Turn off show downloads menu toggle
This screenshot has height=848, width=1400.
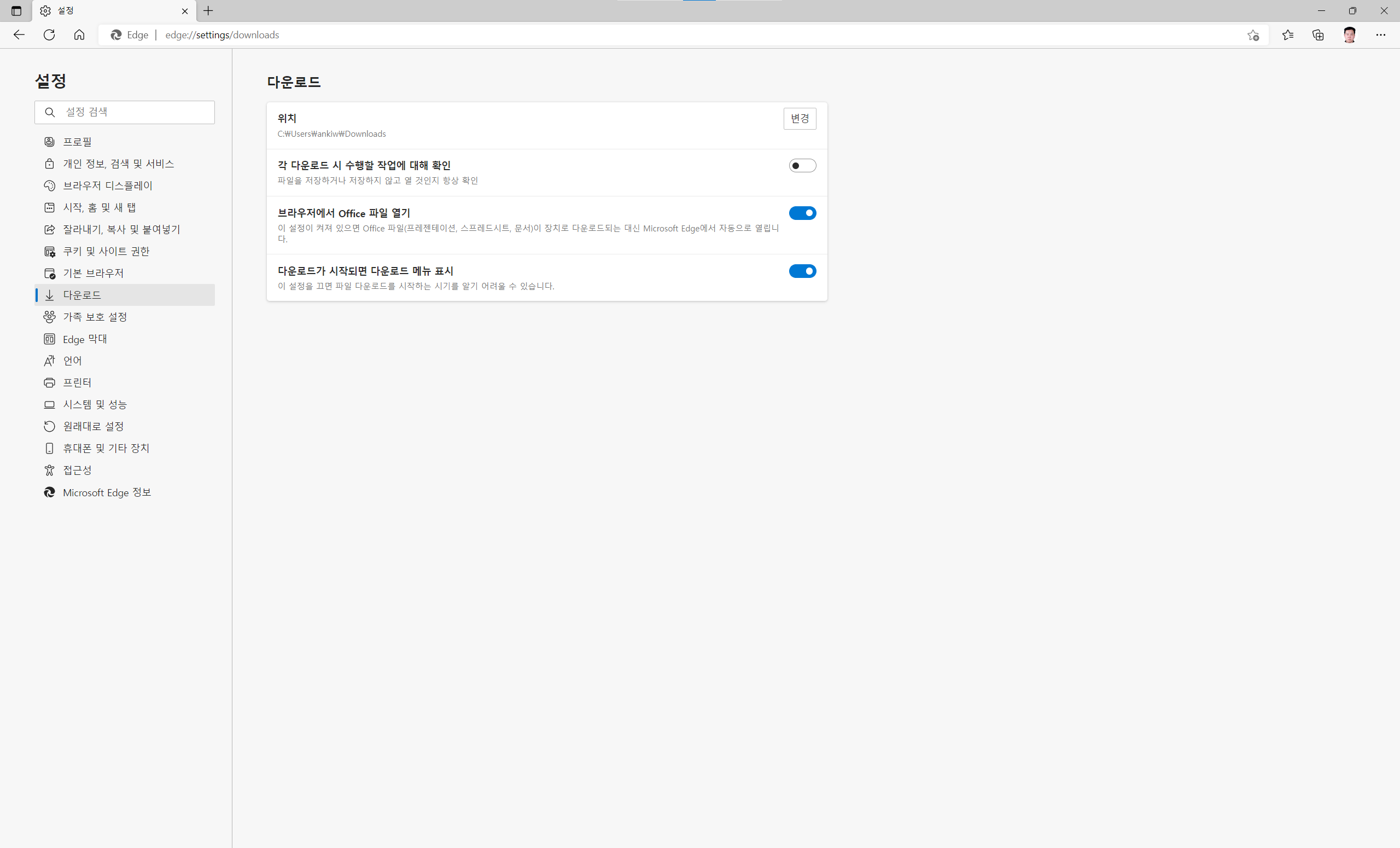click(x=802, y=271)
